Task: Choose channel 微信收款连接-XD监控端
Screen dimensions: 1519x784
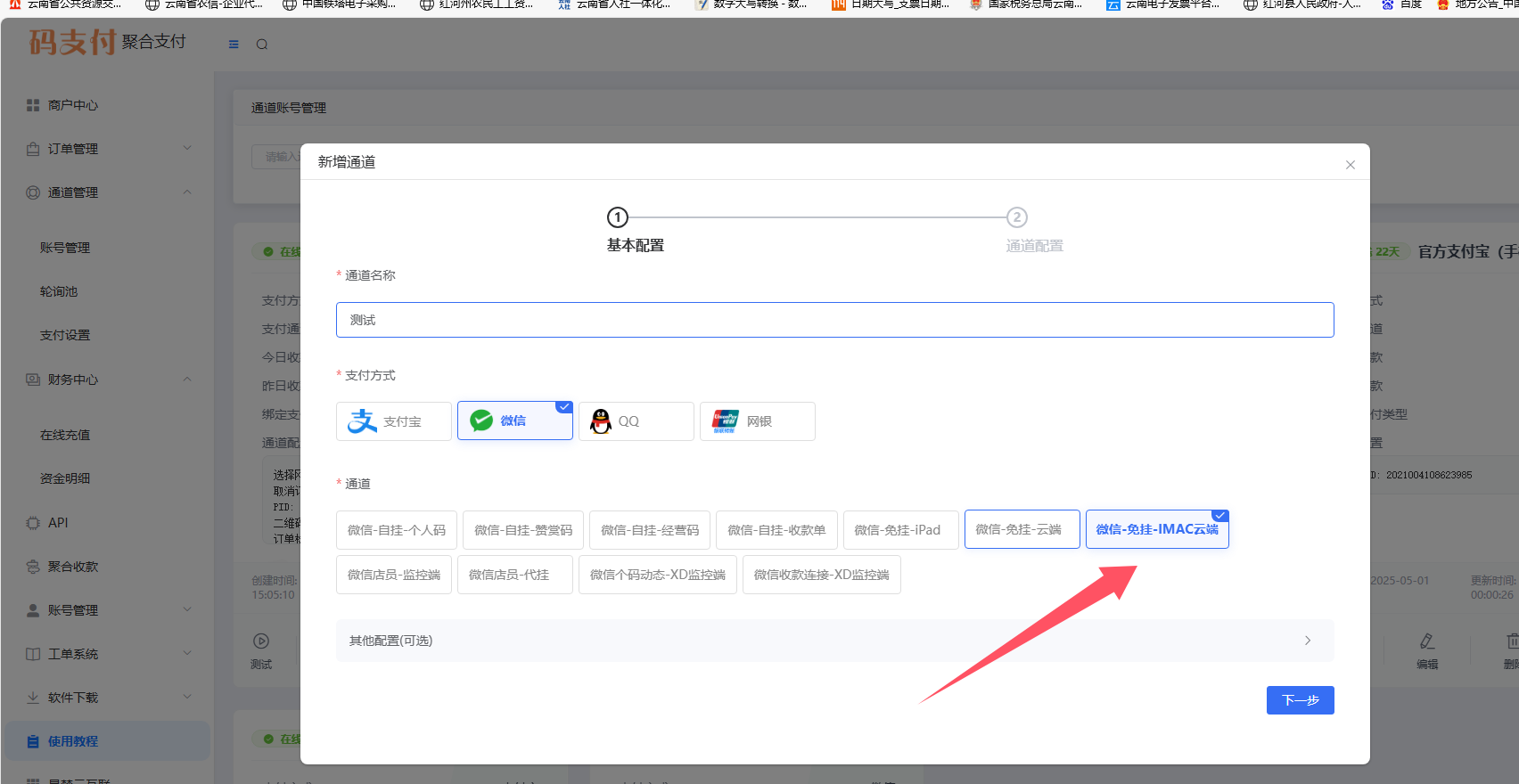Action: [x=822, y=575]
